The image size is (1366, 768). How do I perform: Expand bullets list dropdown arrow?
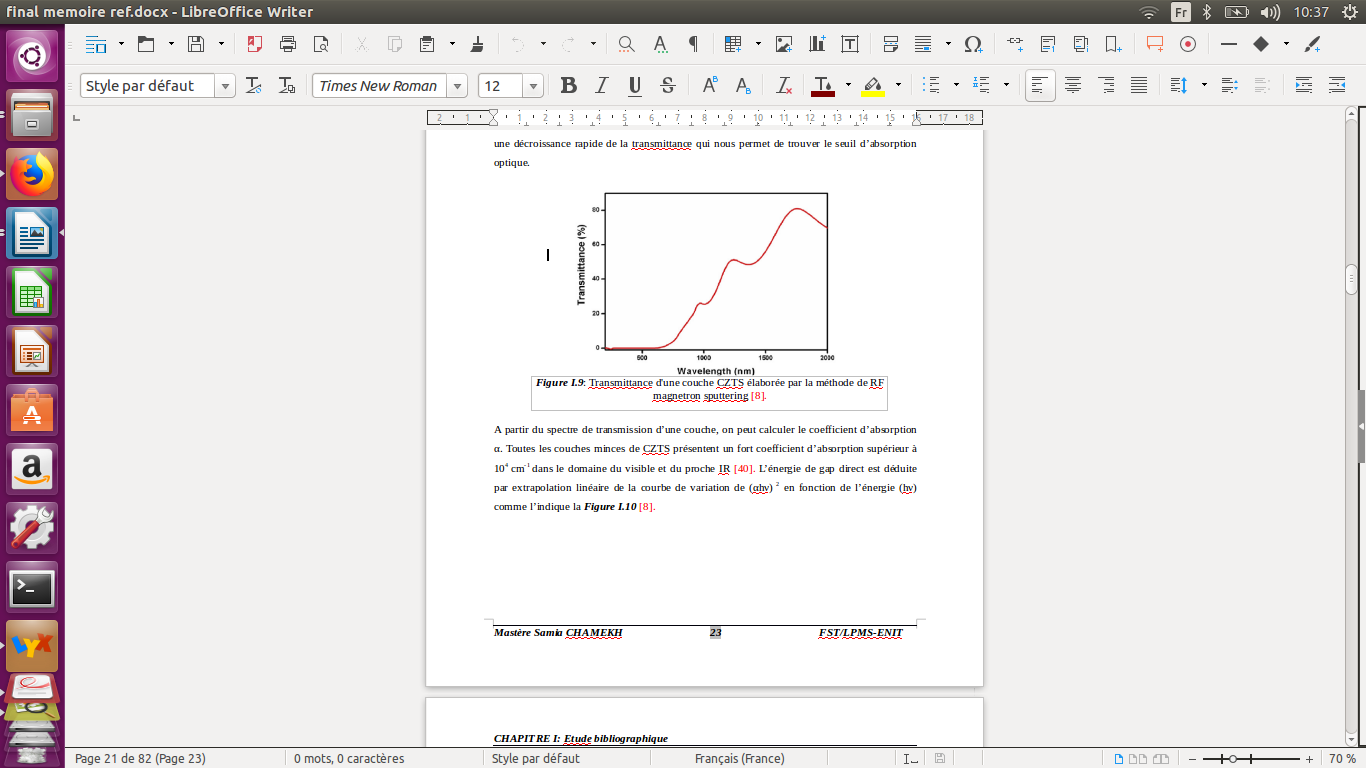point(956,85)
